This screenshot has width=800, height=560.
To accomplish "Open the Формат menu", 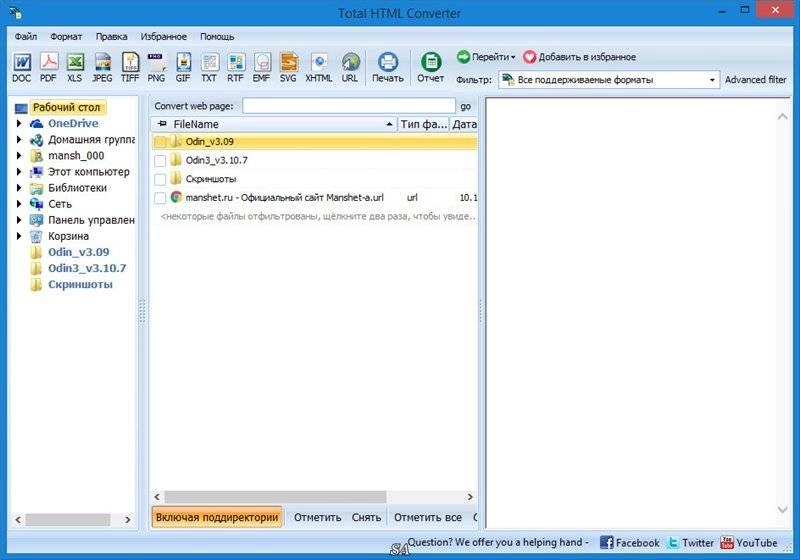I will (x=66, y=37).
